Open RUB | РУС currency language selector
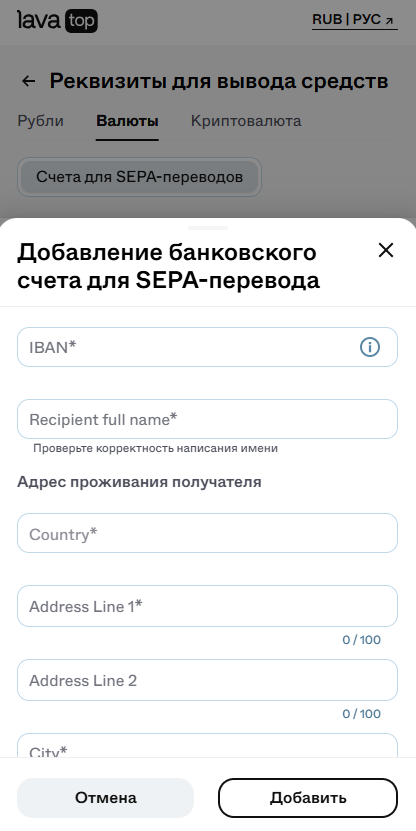This screenshot has height=831, width=416. click(355, 20)
